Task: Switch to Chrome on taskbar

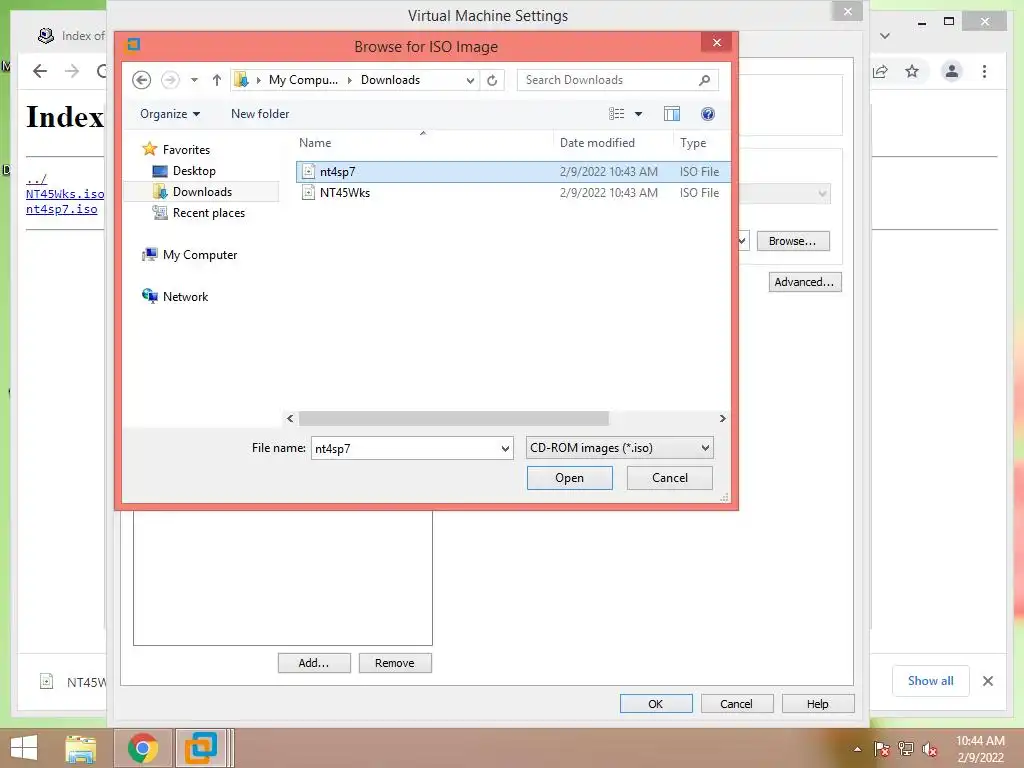Action: click(x=143, y=748)
